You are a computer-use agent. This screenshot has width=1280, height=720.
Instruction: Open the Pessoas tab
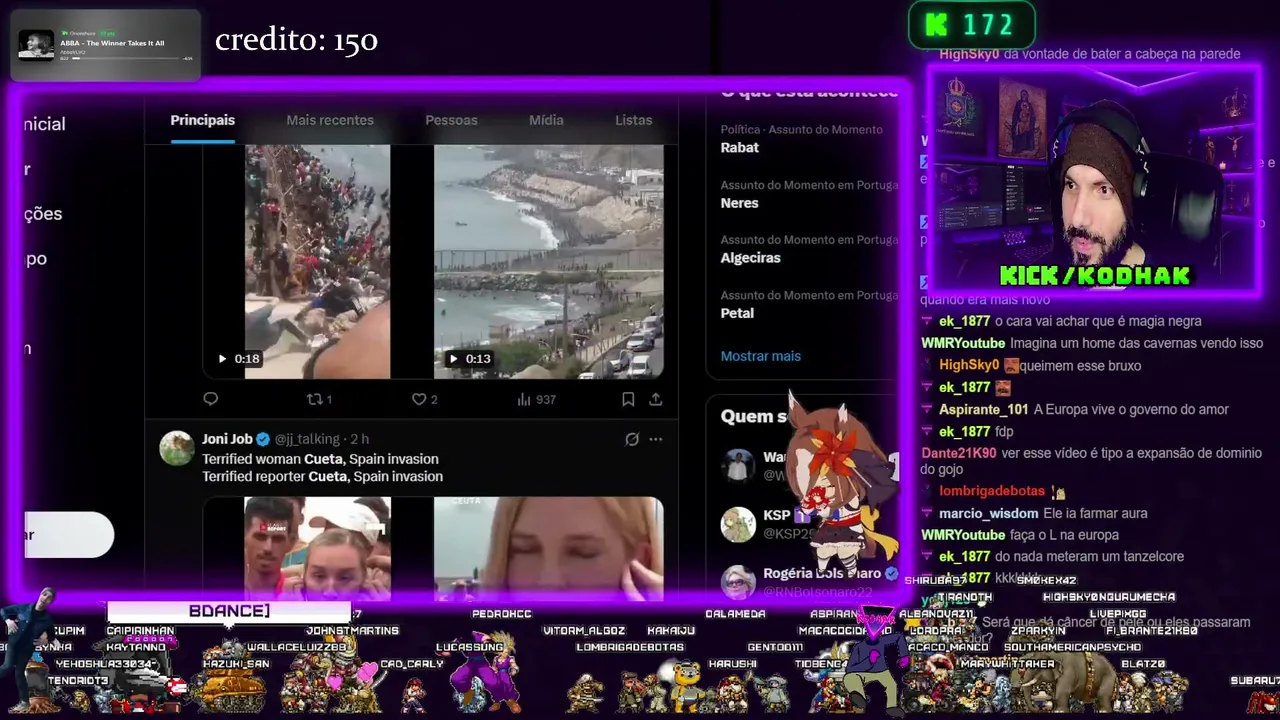451,120
